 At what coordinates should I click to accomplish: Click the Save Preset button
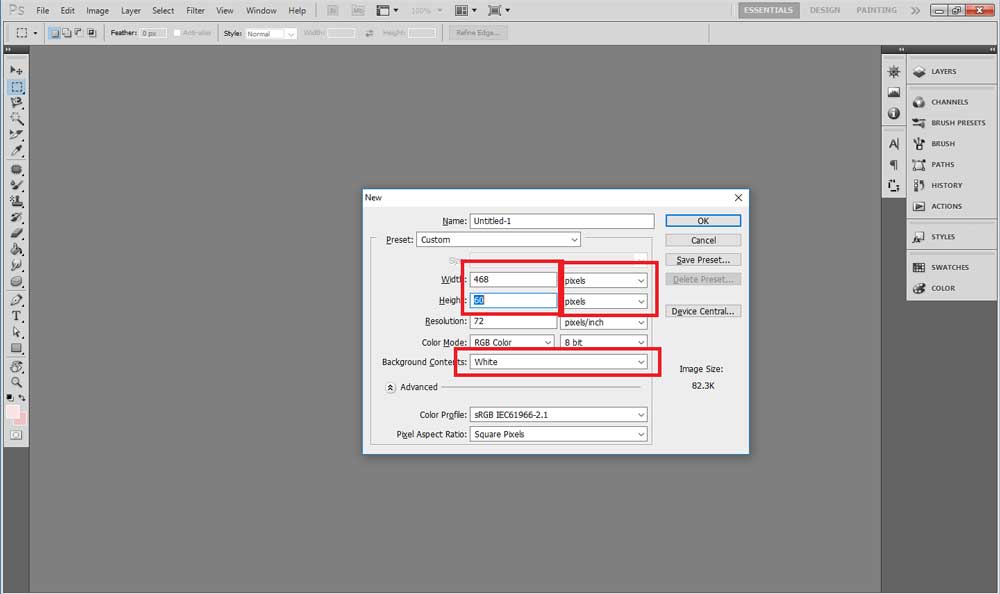pyautogui.click(x=703, y=260)
